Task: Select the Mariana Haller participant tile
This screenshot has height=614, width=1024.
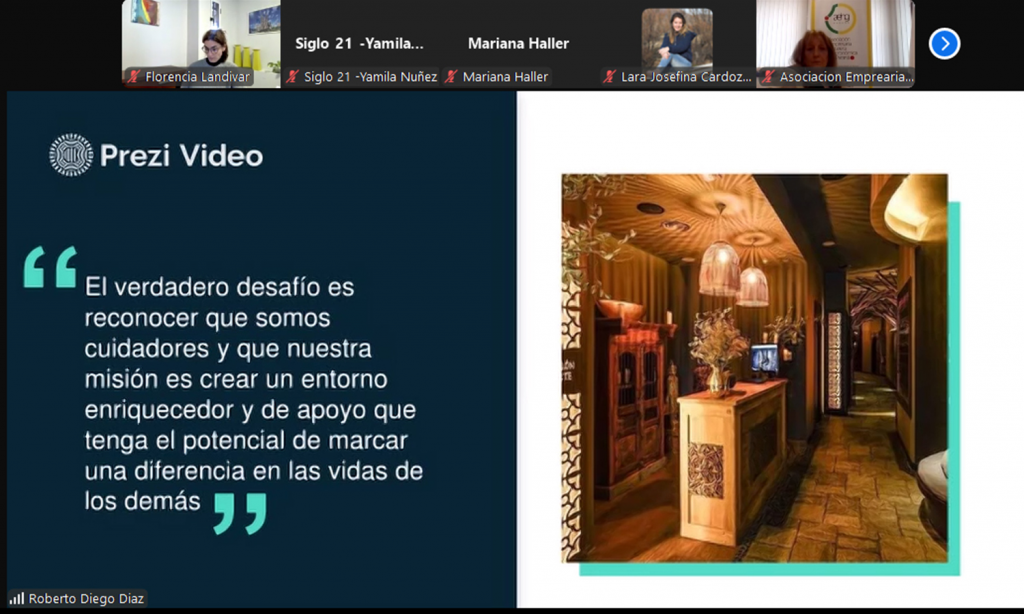Action: [519, 44]
